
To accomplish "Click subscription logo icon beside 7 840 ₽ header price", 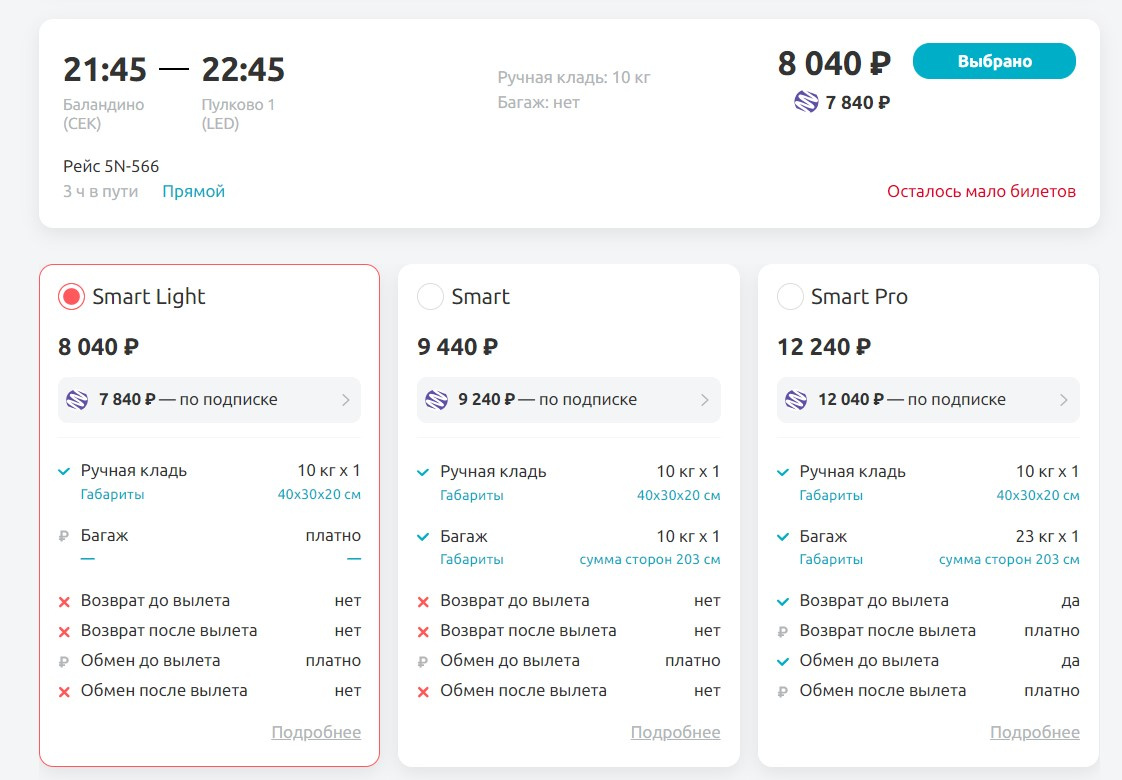I will click(x=806, y=102).
